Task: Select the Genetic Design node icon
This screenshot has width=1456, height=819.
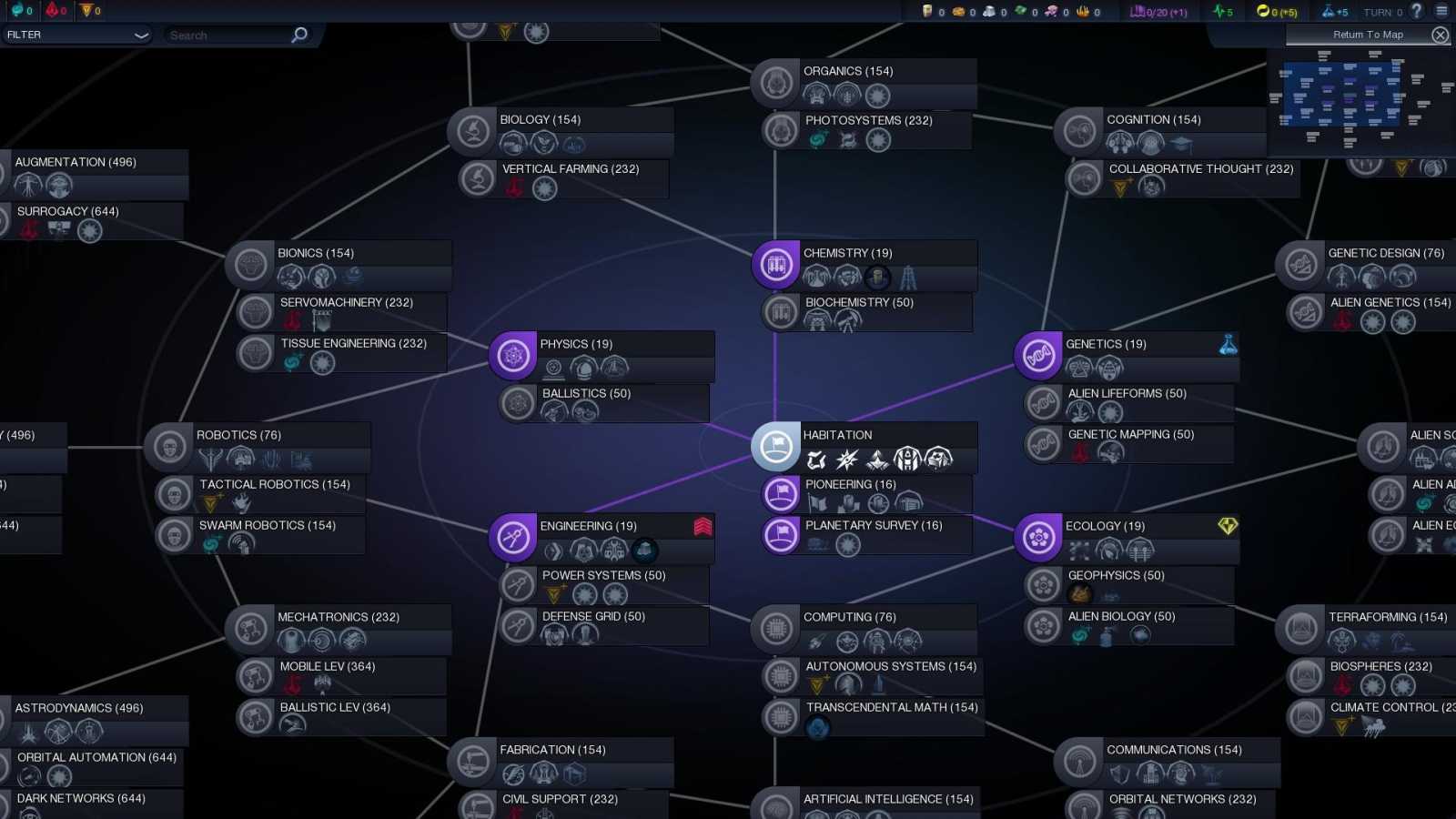Action: (x=1301, y=265)
